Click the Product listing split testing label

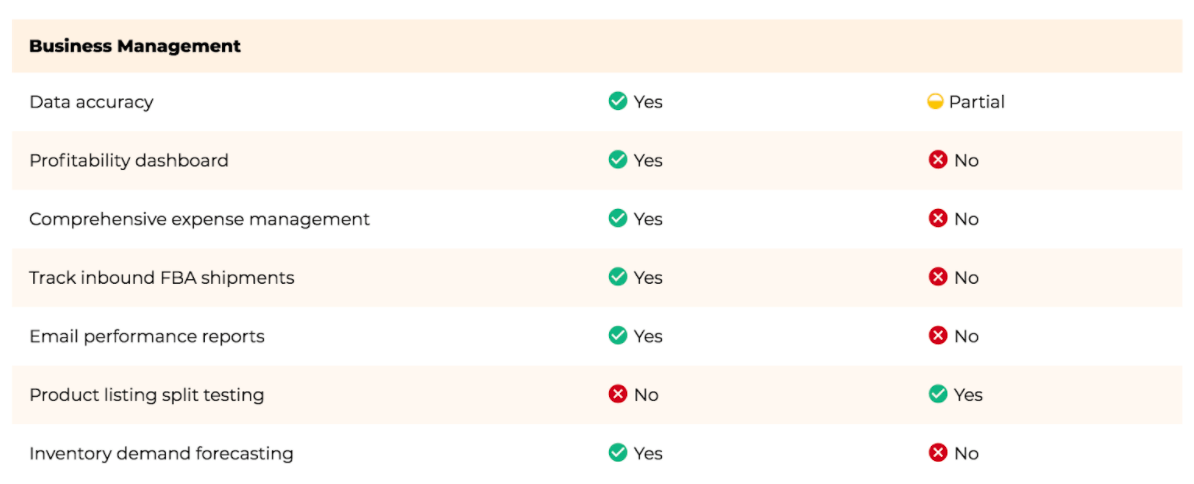[x=147, y=395]
